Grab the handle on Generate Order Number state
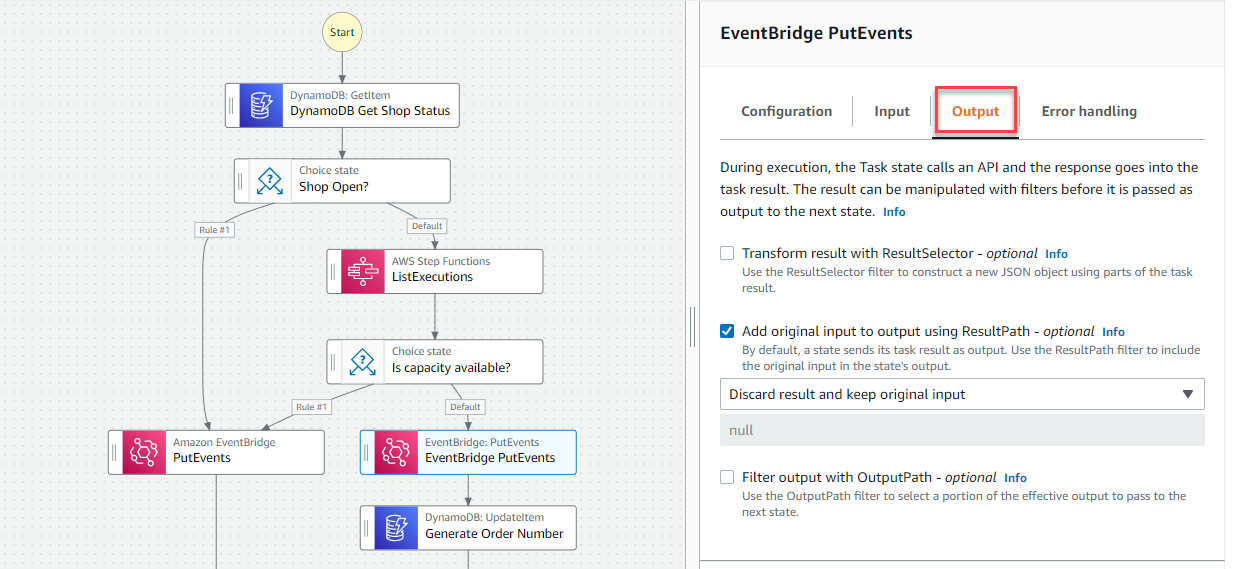Image resolution: width=1245 pixels, height=569 pixels. point(367,528)
